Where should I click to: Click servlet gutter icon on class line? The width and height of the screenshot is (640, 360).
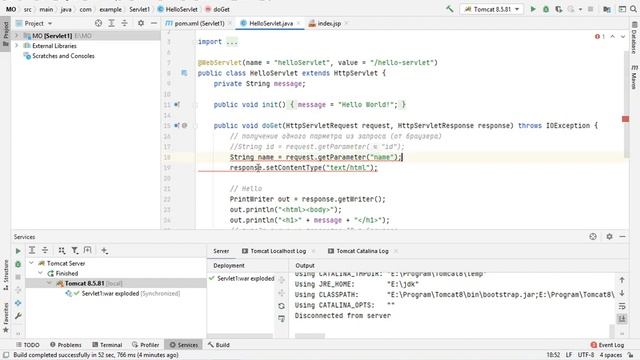pos(184,73)
